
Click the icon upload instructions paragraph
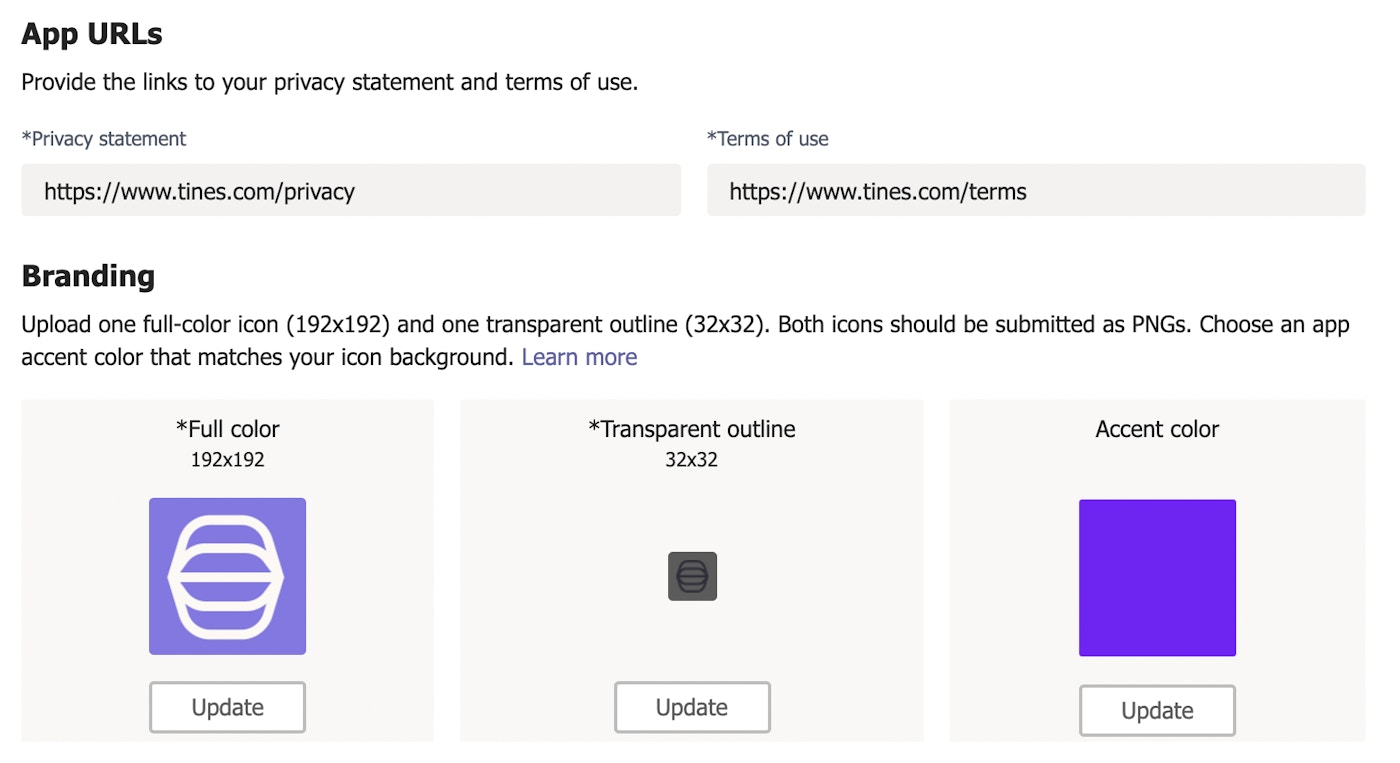(x=685, y=326)
